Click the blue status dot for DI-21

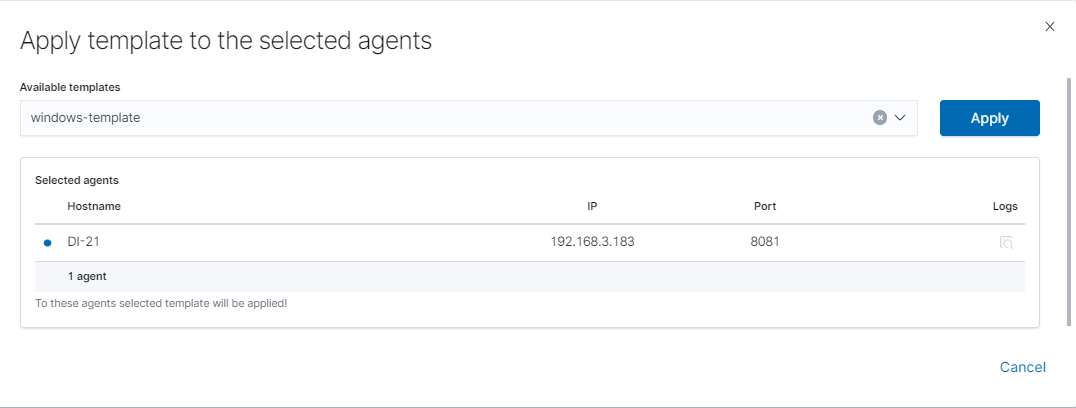pos(47,243)
